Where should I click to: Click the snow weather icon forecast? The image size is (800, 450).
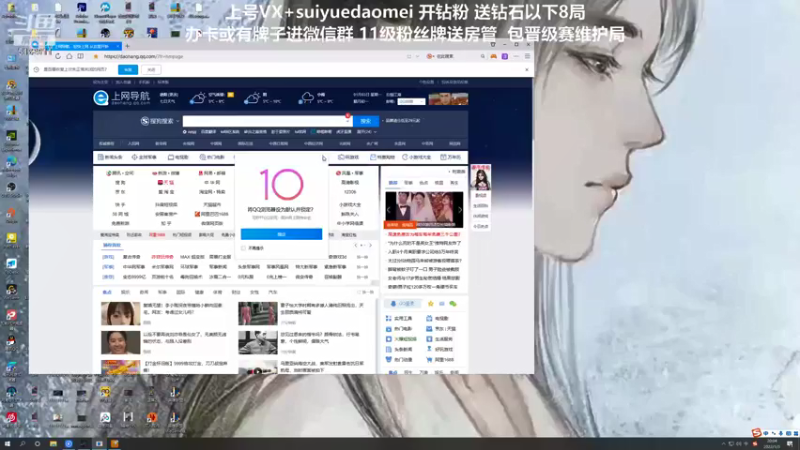[x=306, y=98]
